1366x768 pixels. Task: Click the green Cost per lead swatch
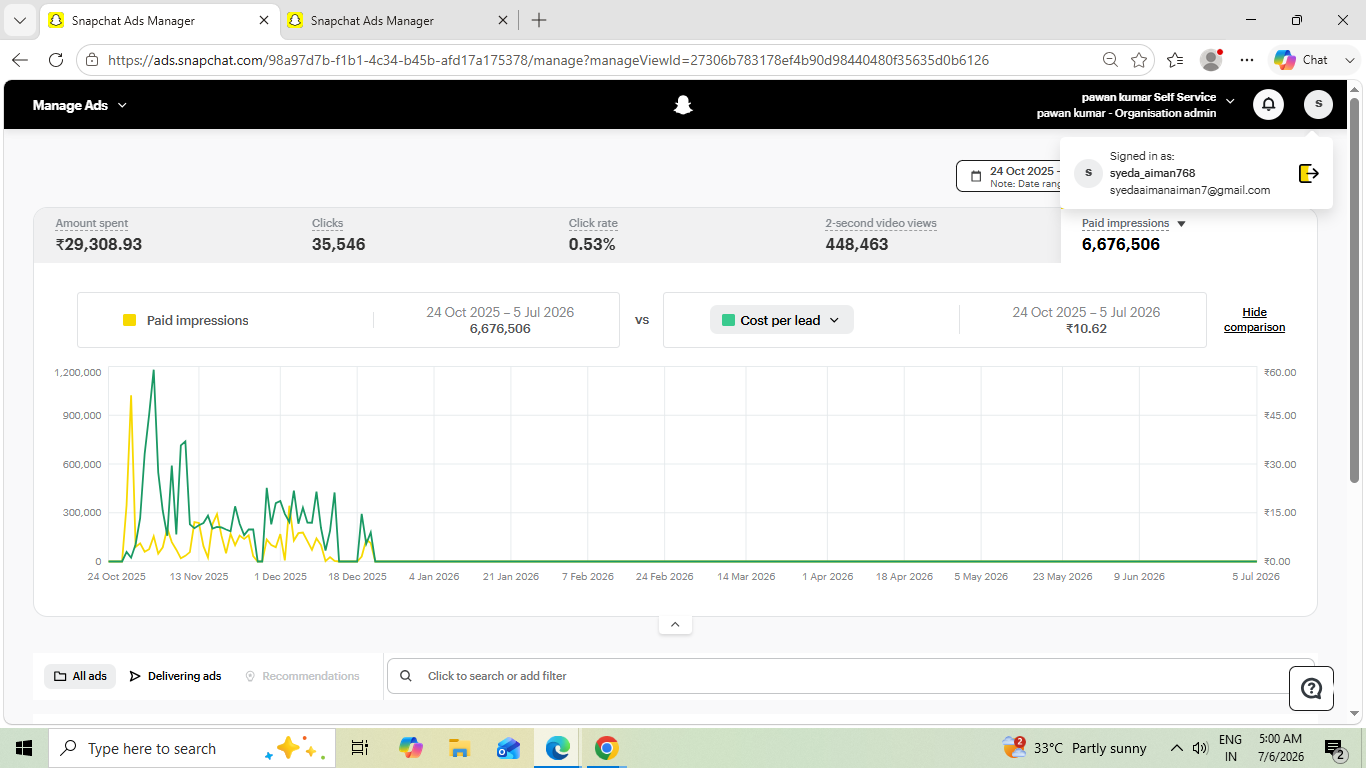point(729,320)
